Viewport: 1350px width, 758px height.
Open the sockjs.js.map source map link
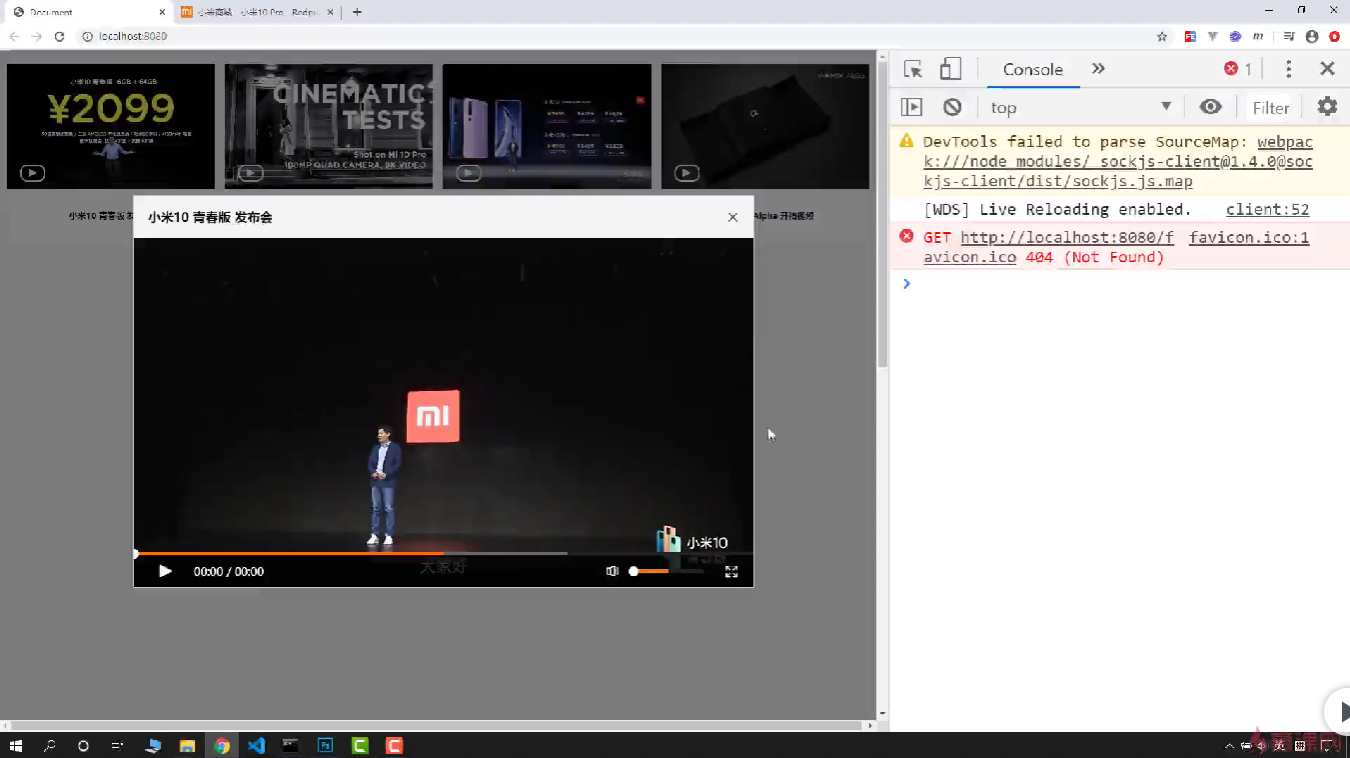(1118, 161)
